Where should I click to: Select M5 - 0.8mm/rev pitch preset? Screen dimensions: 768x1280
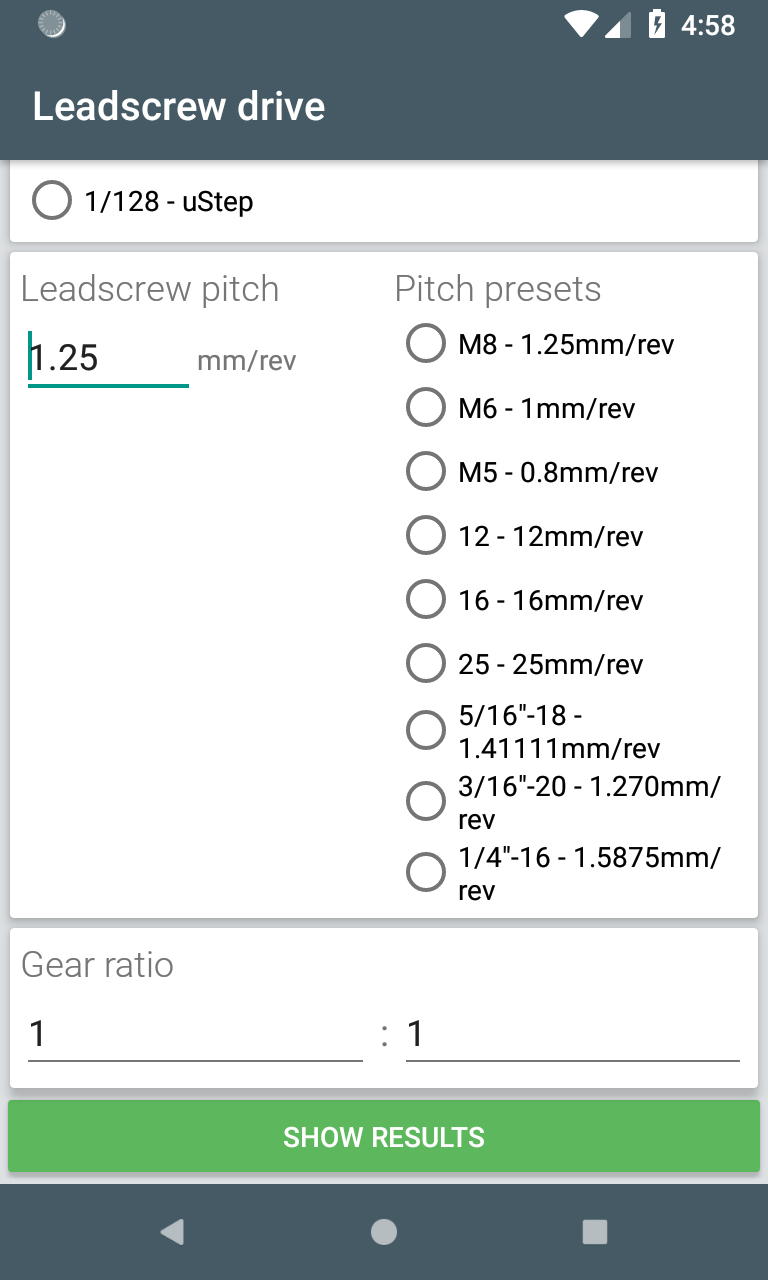532,472
